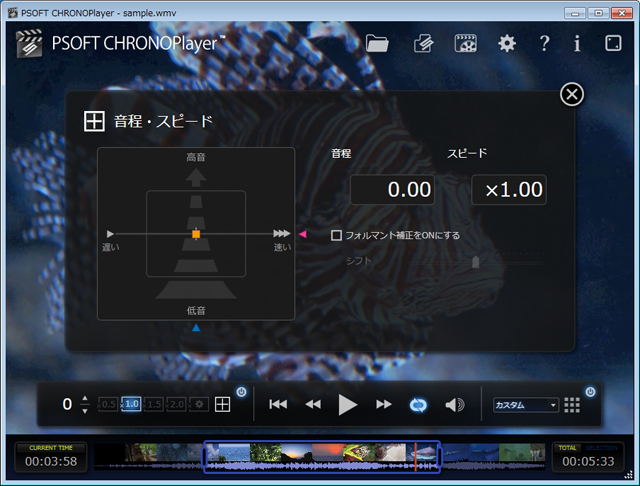Click the right handle of the timeline selection

(440, 457)
